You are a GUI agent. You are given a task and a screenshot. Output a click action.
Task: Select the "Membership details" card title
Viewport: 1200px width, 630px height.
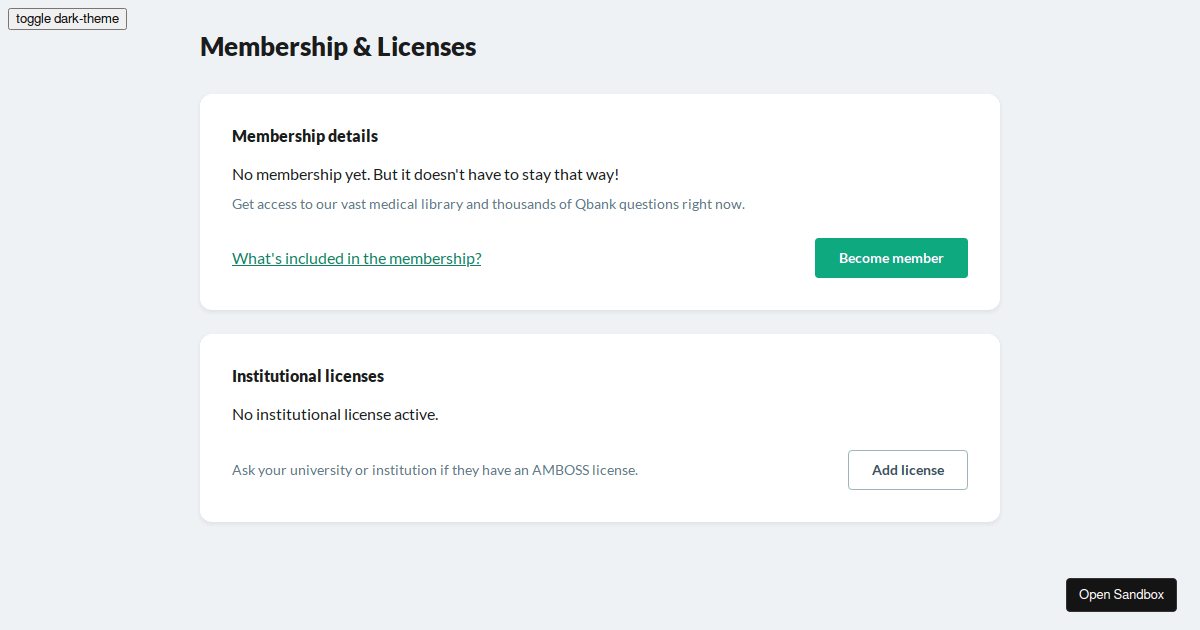click(x=305, y=136)
